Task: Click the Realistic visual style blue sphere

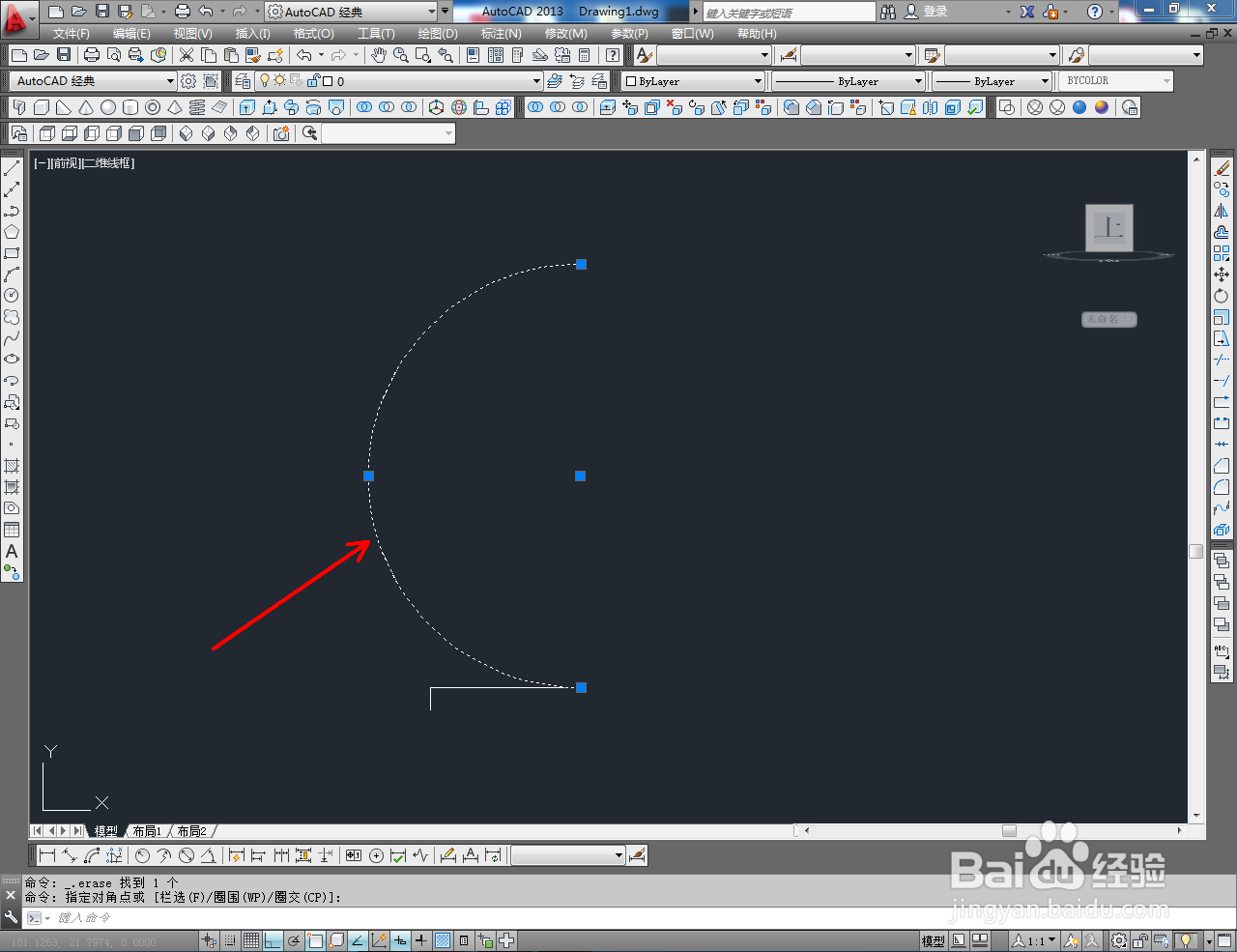Action: coord(1079,107)
